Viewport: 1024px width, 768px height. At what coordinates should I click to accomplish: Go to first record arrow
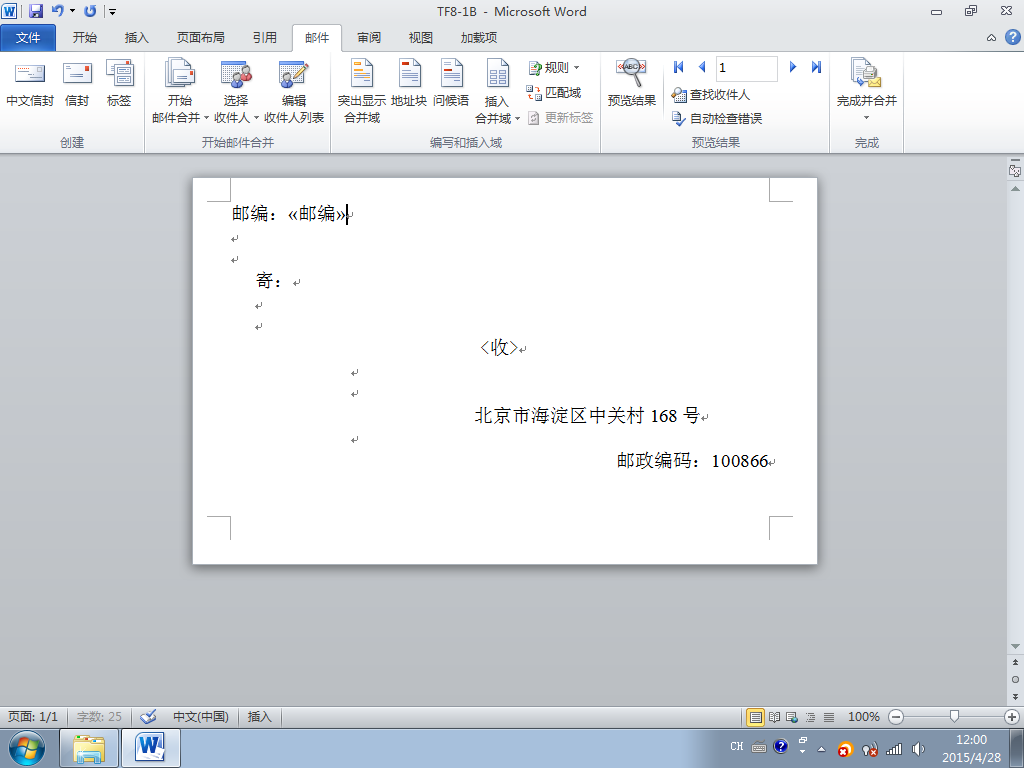point(679,67)
